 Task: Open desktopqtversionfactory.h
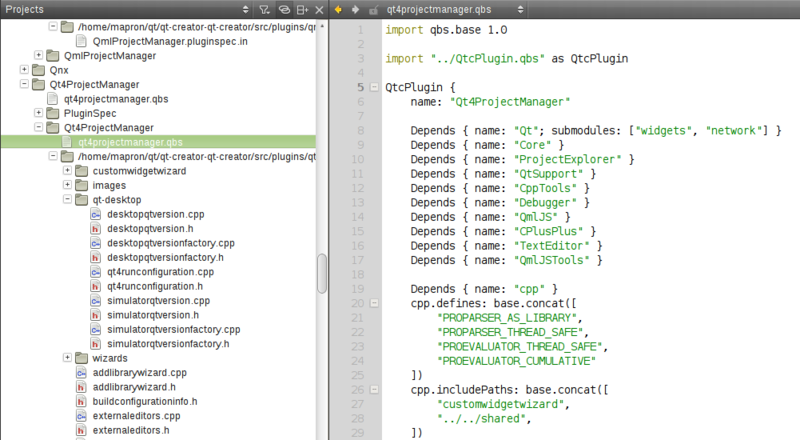pos(165,257)
